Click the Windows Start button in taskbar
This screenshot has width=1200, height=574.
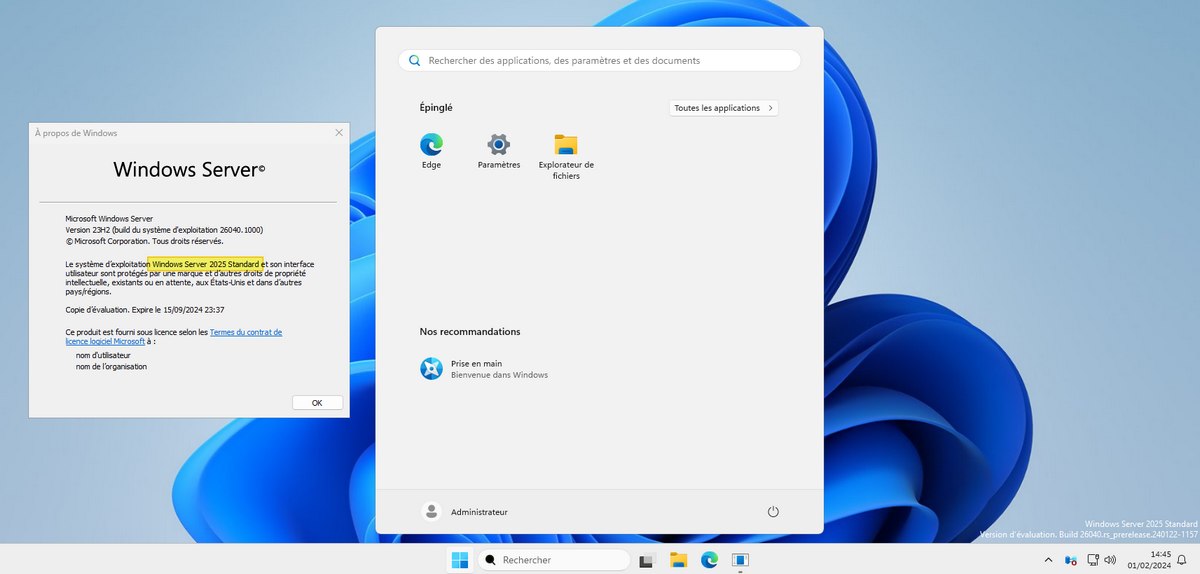pyautogui.click(x=460, y=560)
